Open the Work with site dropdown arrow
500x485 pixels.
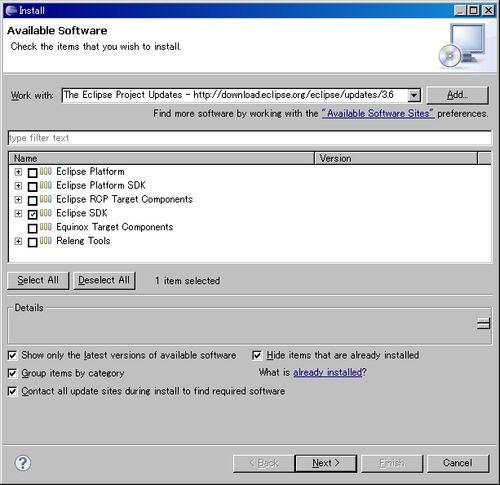click(414, 95)
